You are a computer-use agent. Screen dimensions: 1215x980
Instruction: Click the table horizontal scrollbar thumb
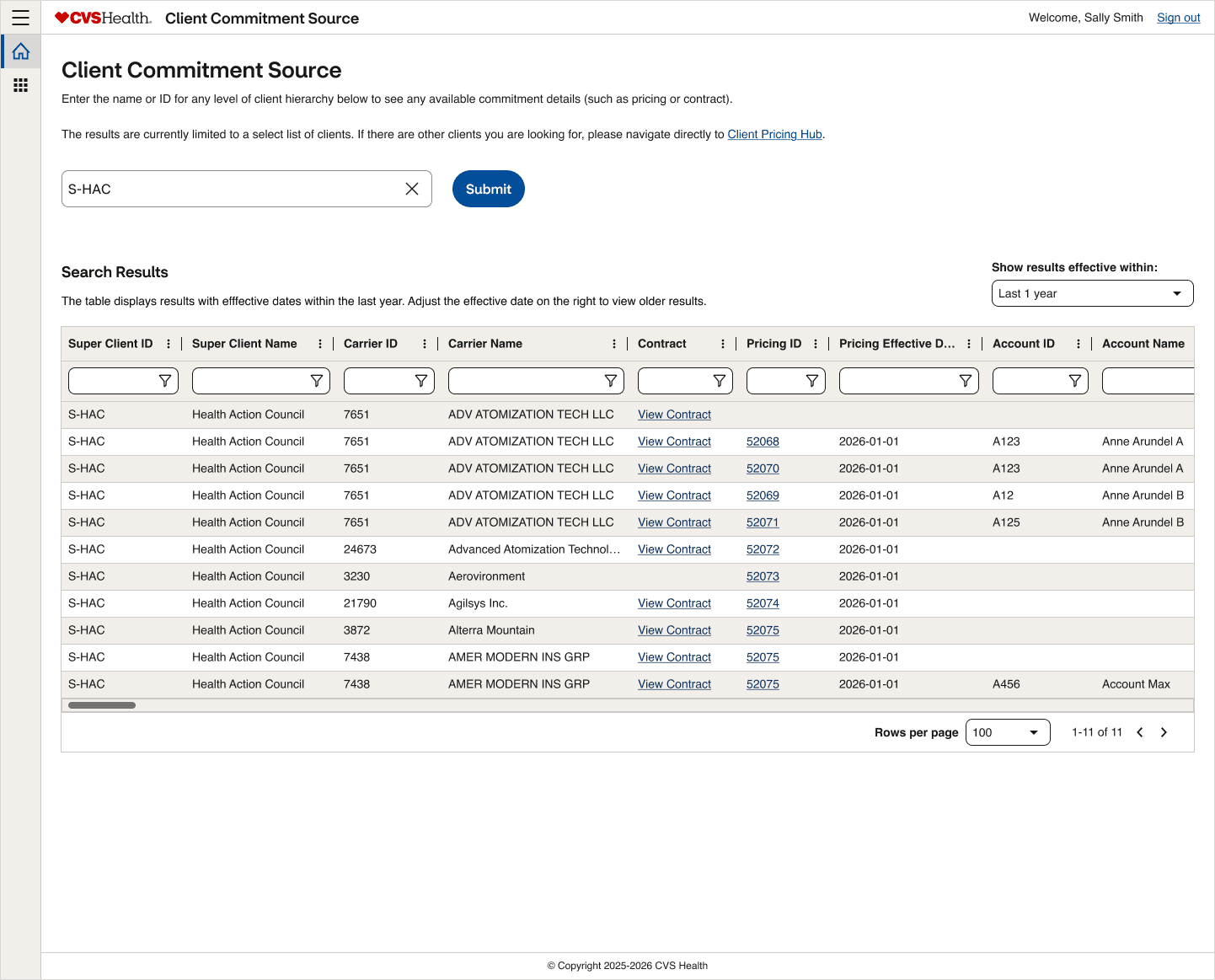[102, 705]
